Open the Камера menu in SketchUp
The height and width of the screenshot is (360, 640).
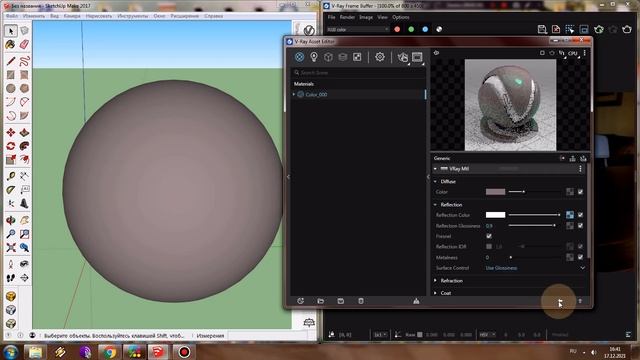point(72,16)
